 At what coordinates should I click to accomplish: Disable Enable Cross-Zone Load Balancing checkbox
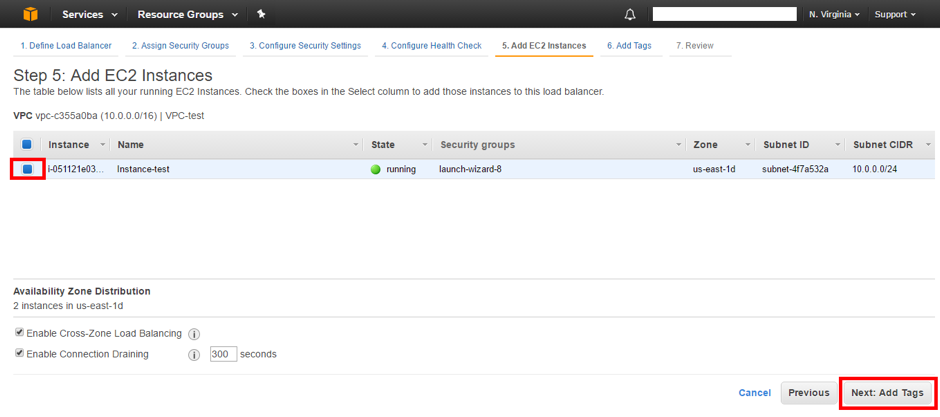point(20,333)
